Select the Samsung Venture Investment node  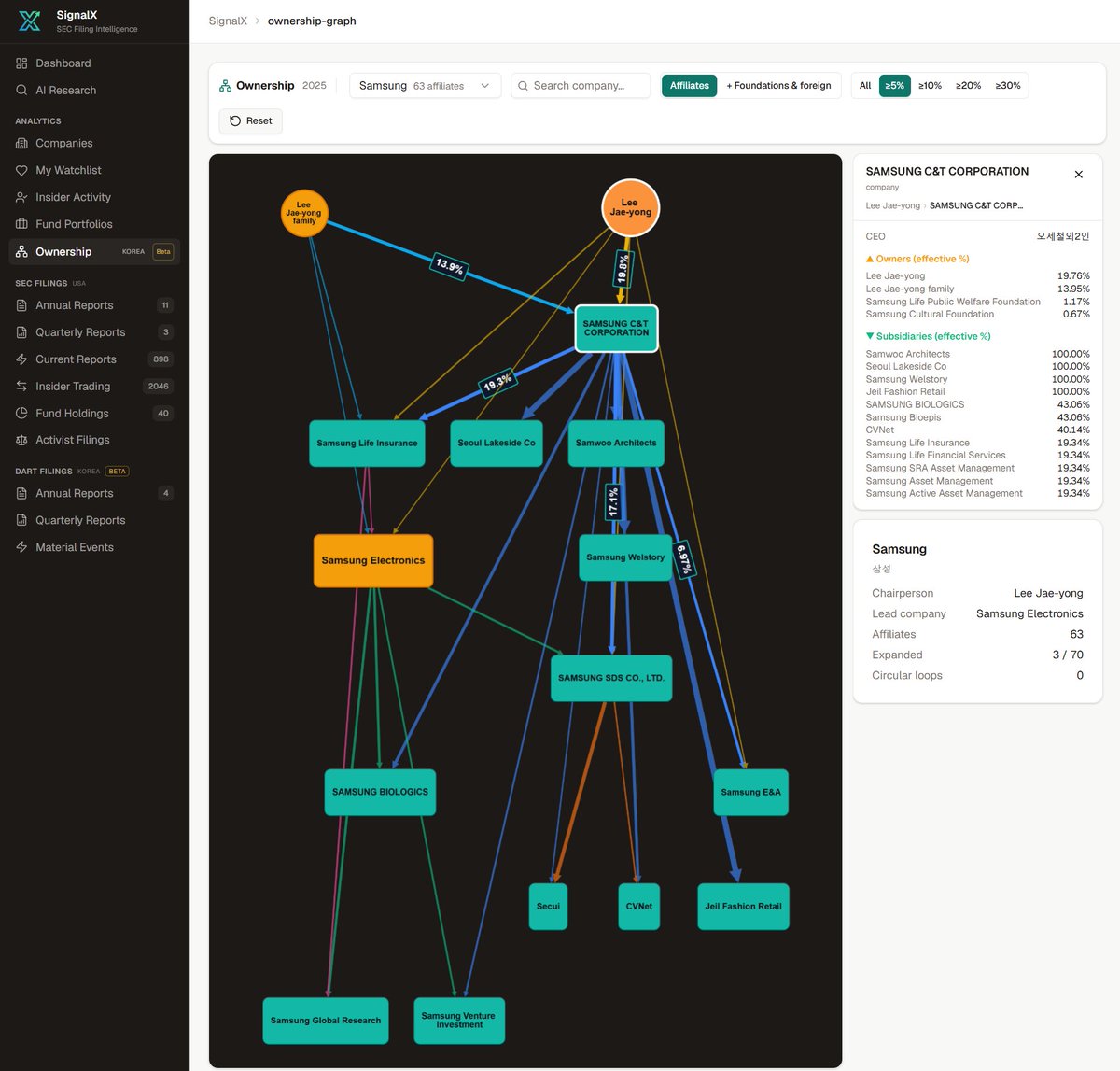coord(459,1021)
